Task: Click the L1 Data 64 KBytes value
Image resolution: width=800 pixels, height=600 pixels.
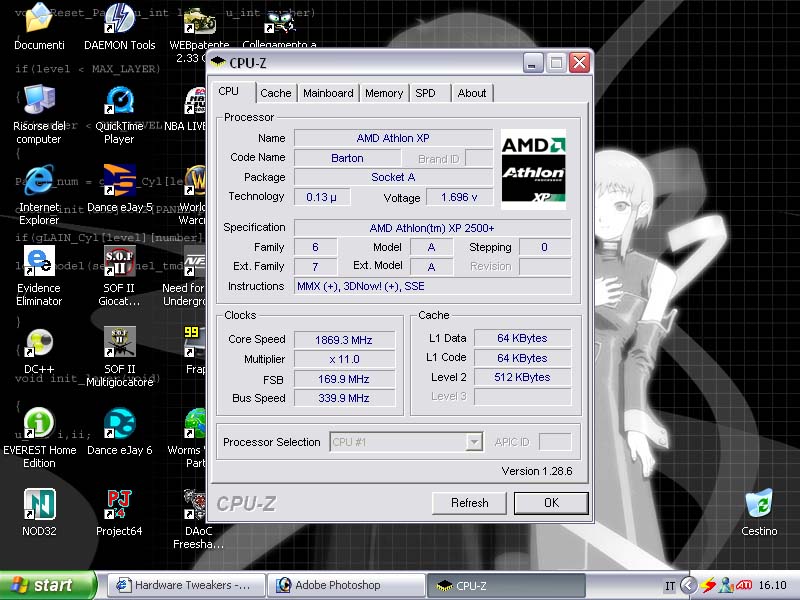Action: click(522, 338)
